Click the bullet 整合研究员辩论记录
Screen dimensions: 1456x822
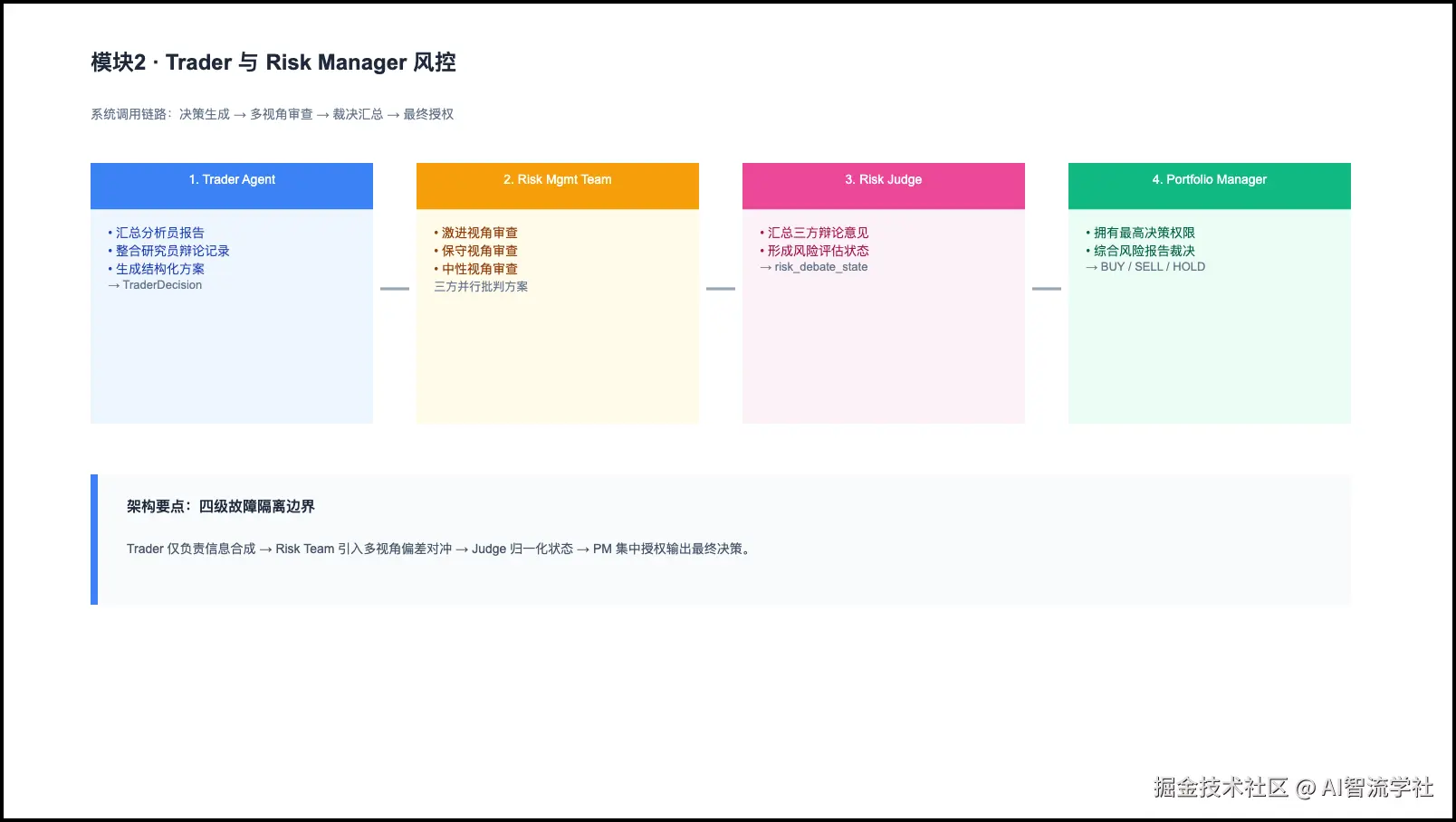point(169,251)
